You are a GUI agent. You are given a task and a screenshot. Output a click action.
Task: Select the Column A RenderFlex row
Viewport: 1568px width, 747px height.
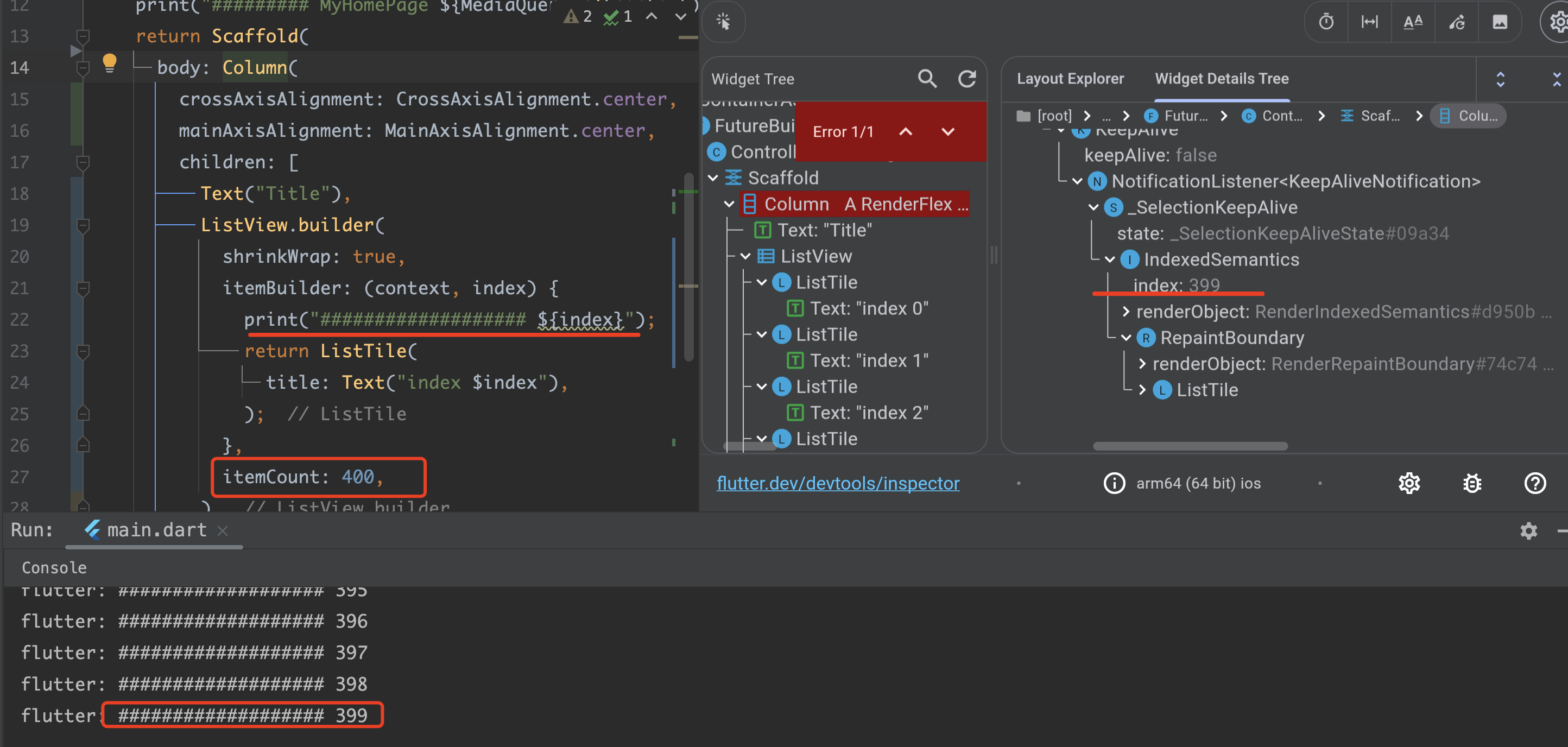click(855, 204)
